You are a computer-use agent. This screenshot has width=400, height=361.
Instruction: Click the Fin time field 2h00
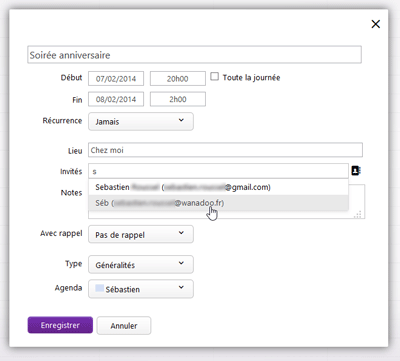pos(178,99)
